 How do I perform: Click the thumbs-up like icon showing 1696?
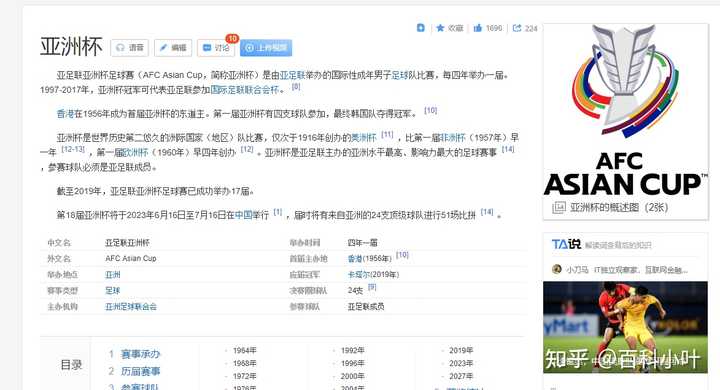point(478,28)
